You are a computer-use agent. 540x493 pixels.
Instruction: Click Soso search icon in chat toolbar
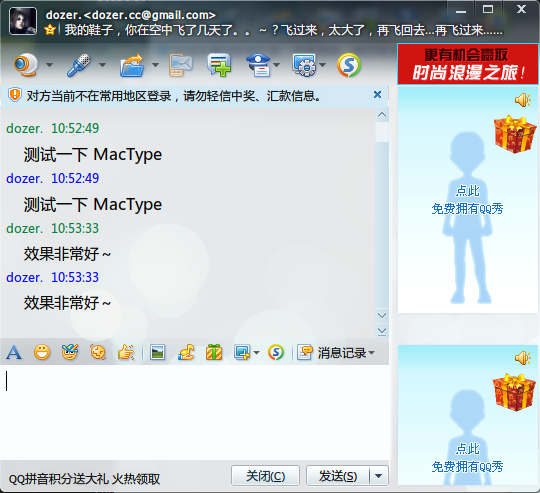point(276,353)
